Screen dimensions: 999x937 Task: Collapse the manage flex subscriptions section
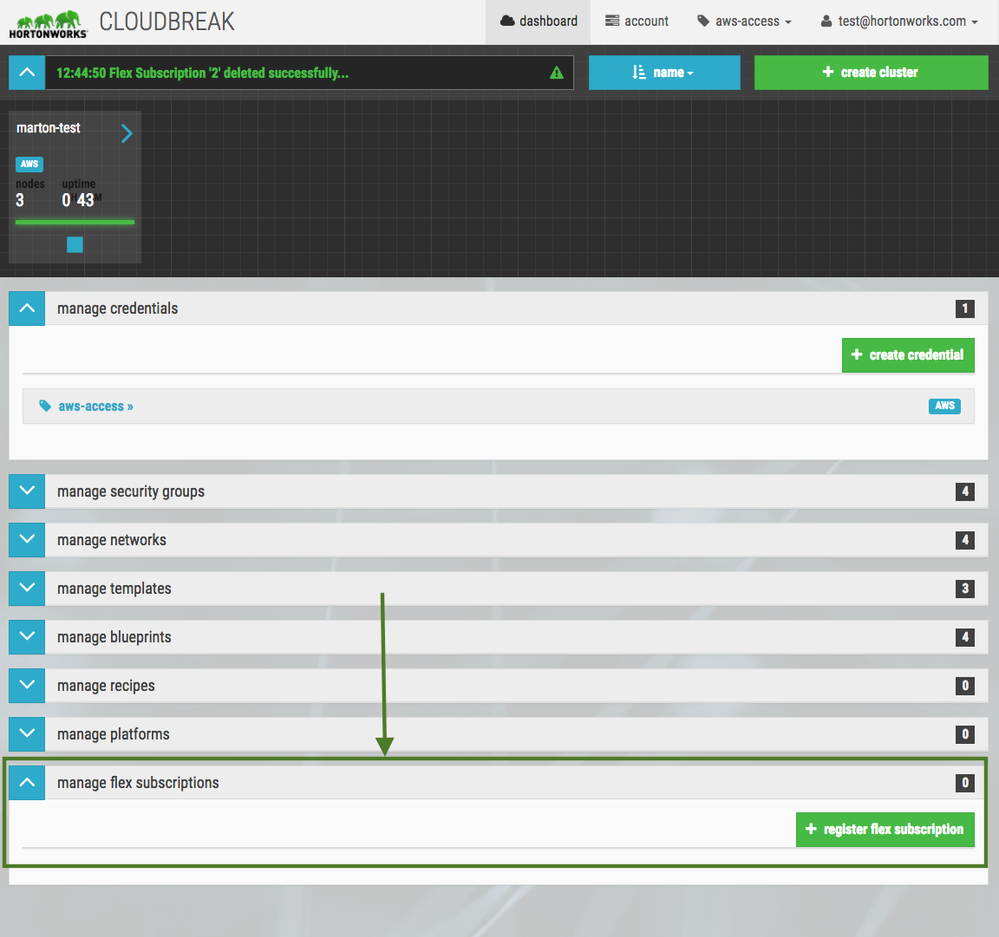coord(27,782)
